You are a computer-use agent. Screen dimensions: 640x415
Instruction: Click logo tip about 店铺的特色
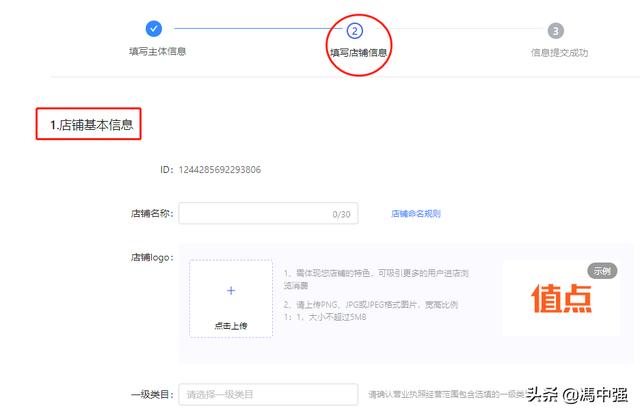(376, 279)
